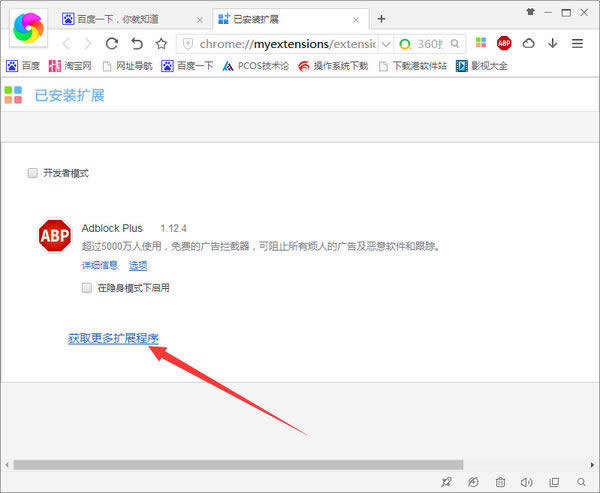
Task: Open the 影视大全 bookmark
Action: tap(481, 66)
